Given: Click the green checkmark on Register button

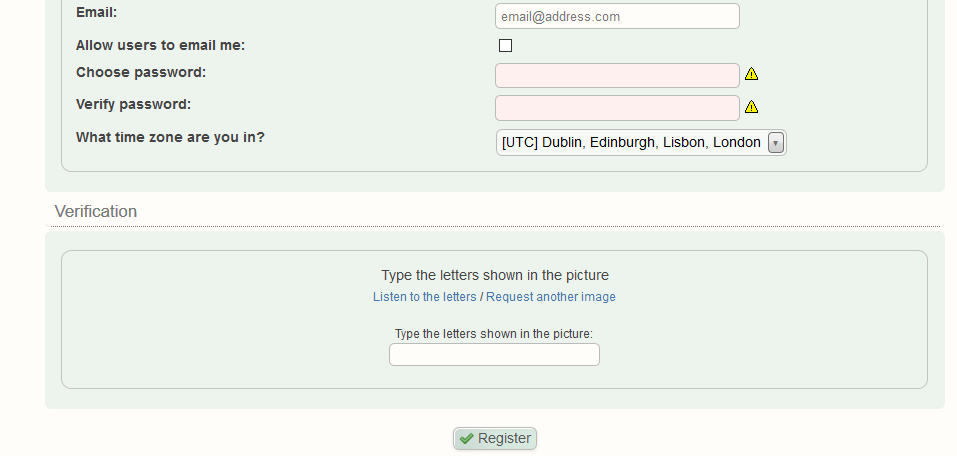Looking at the screenshot, I should 467,438.
